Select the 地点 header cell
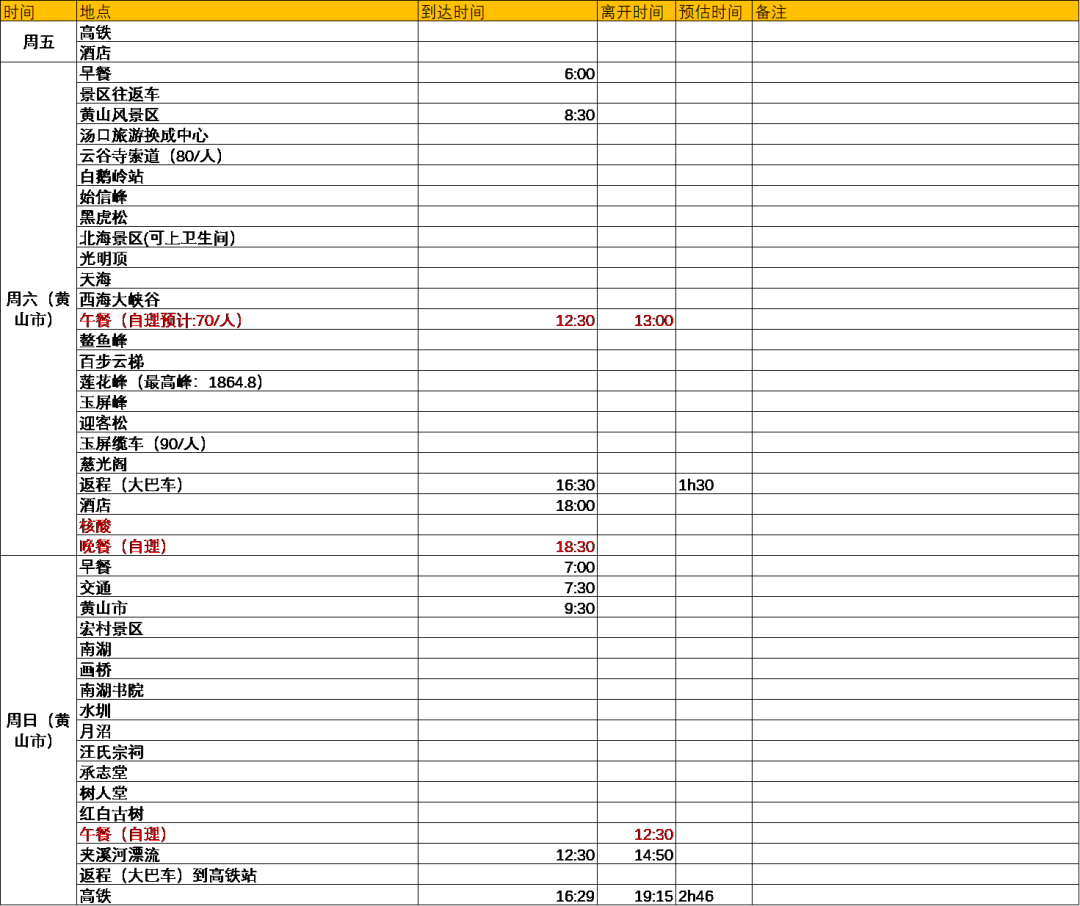 coord(247,12)
